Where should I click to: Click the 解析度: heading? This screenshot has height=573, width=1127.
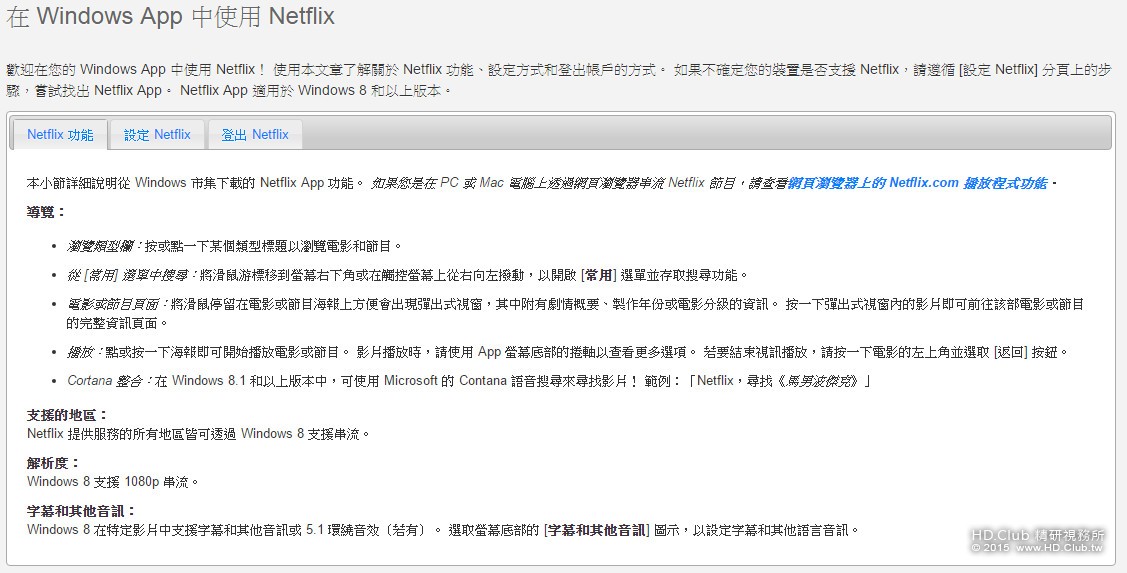click(53, 463)
